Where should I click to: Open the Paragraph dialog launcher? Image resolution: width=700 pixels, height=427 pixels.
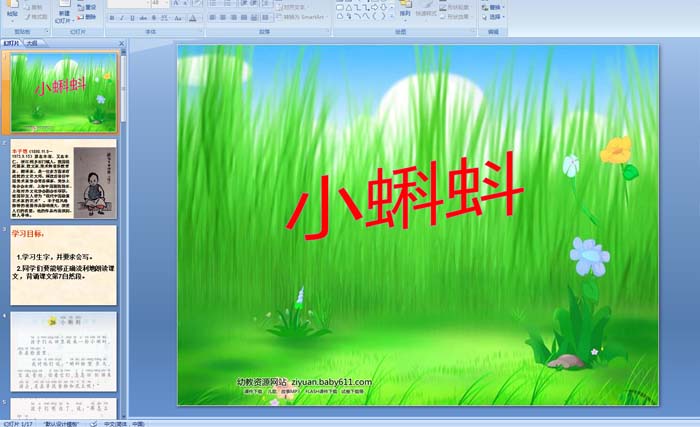(329, 31)
